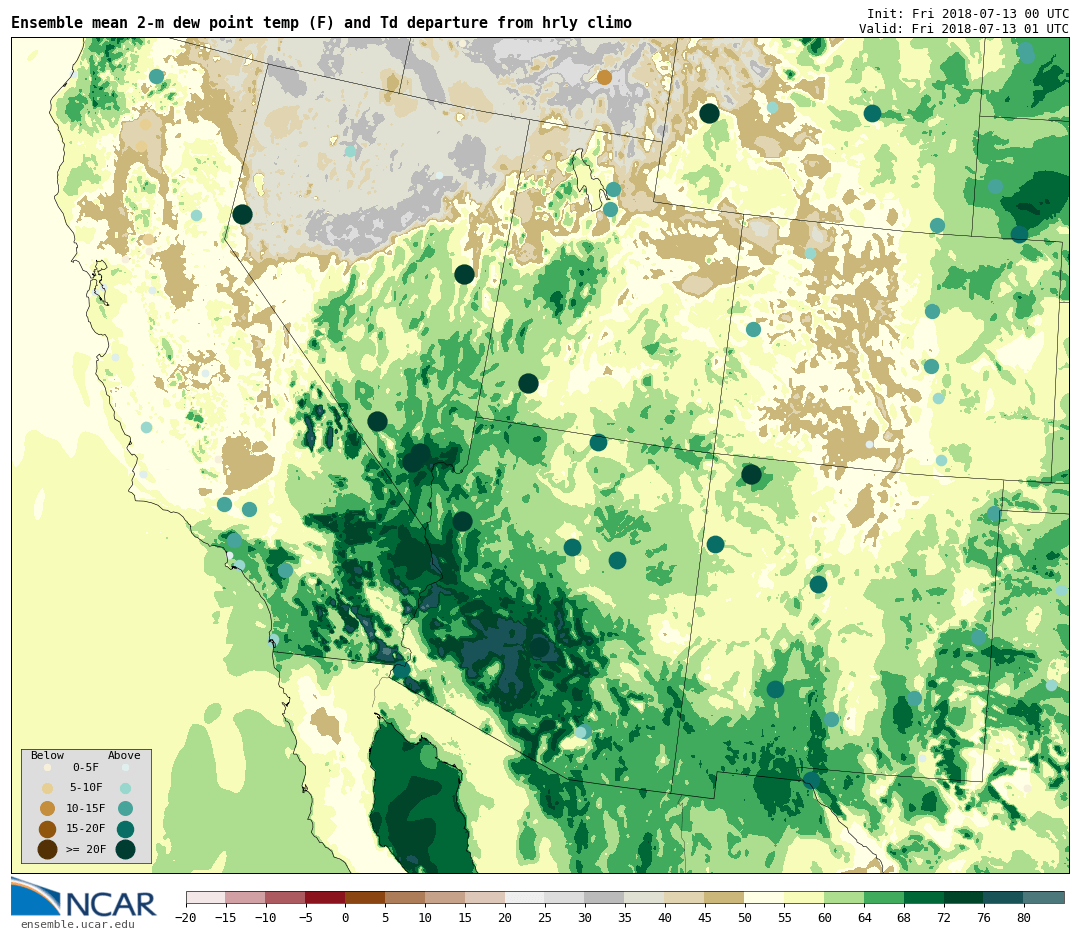Click the Below 15-20F brown legend circle

coord(47,829)
